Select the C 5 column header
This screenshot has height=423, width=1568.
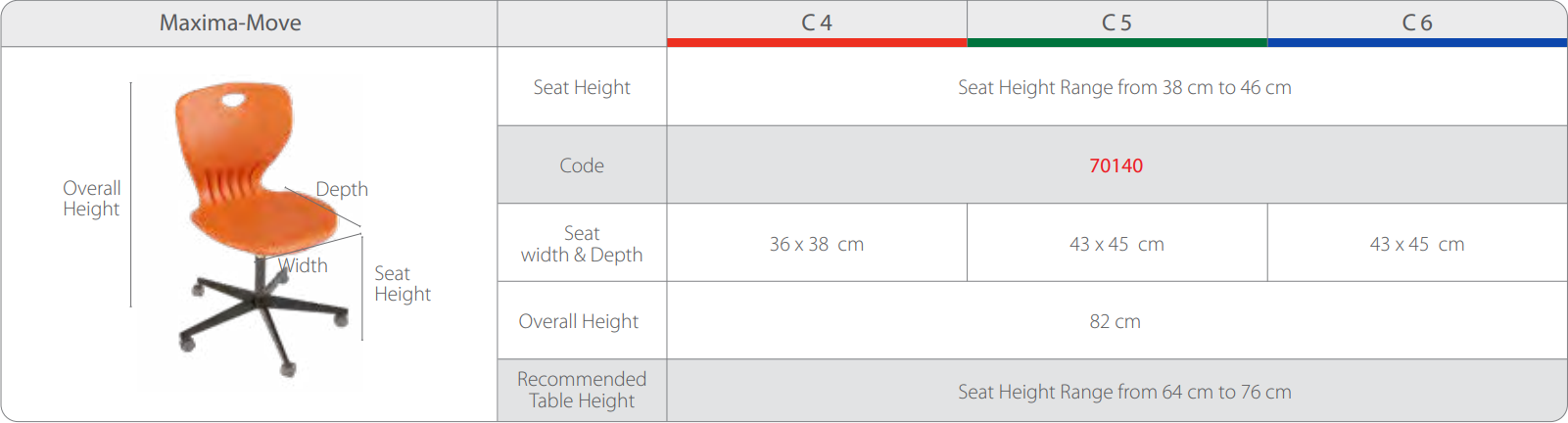coord(1117,23)
